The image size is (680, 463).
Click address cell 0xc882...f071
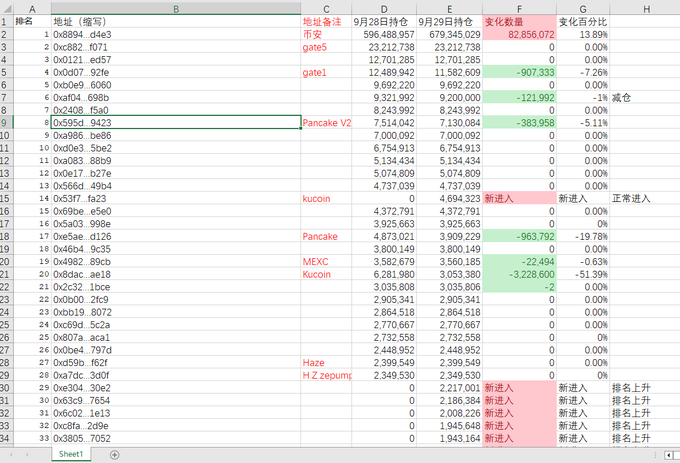[176, 47]
